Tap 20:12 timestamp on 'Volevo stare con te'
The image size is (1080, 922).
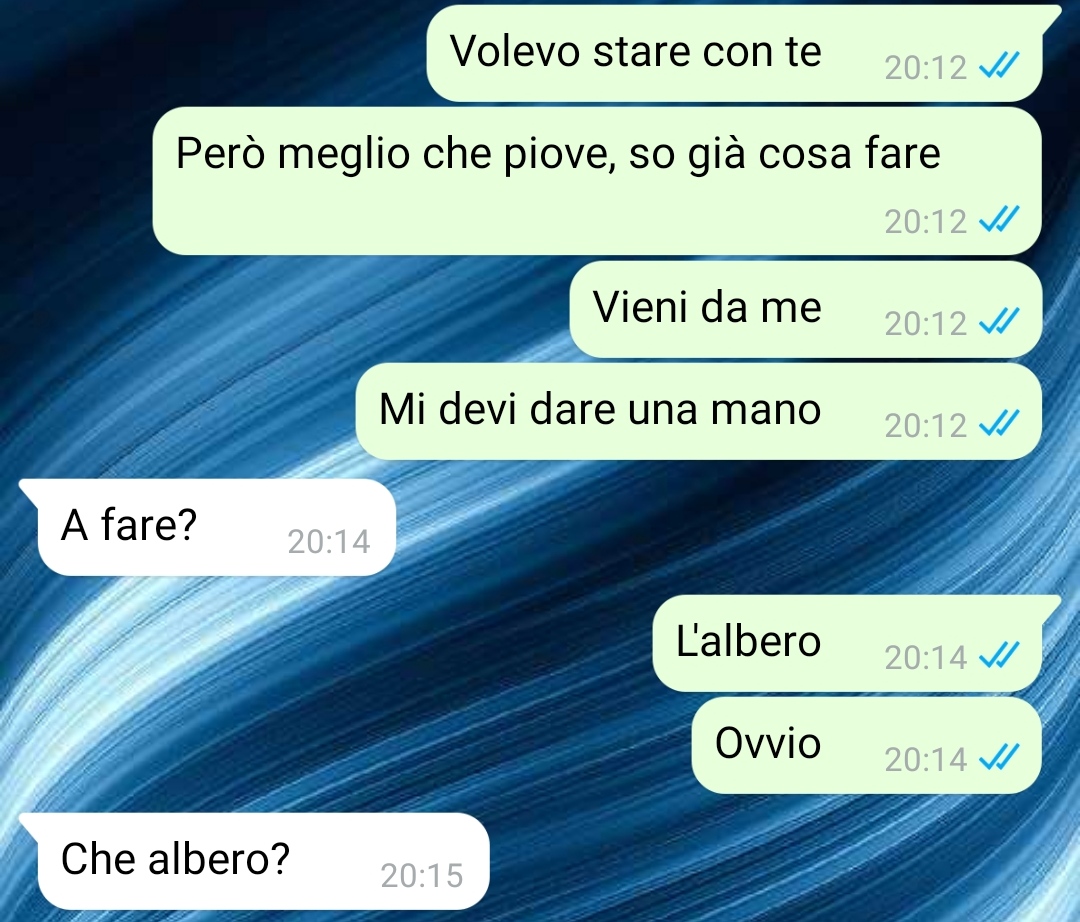926,67
